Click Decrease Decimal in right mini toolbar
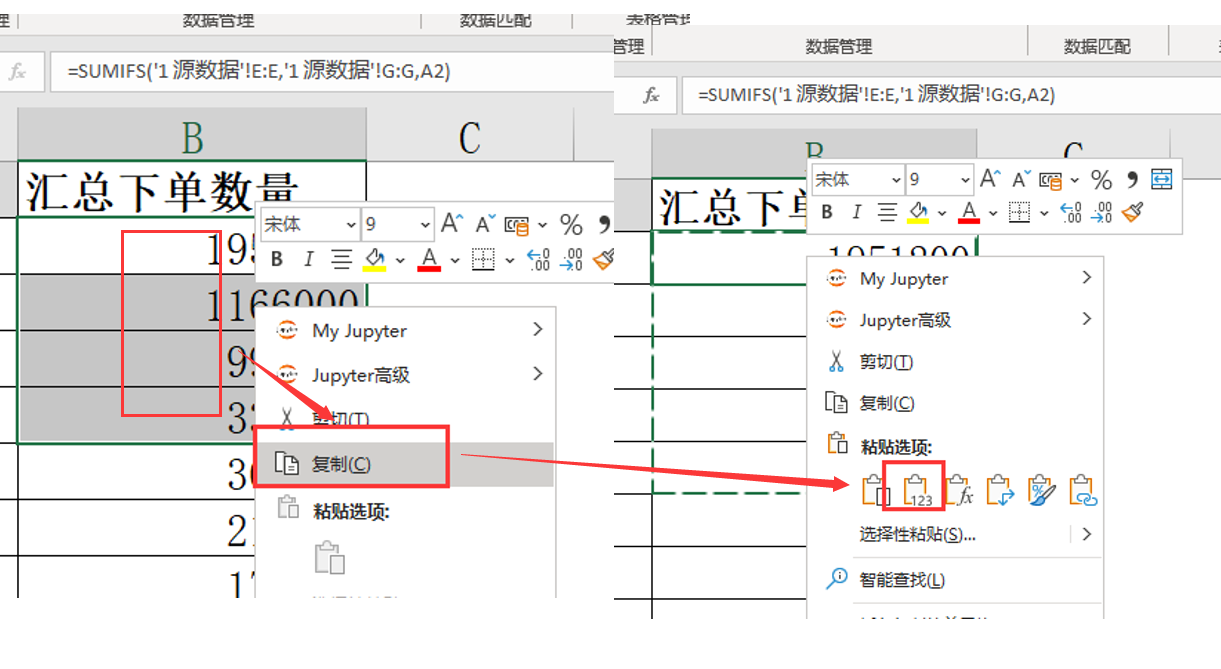1221x669 pixels. (1102, 212)
